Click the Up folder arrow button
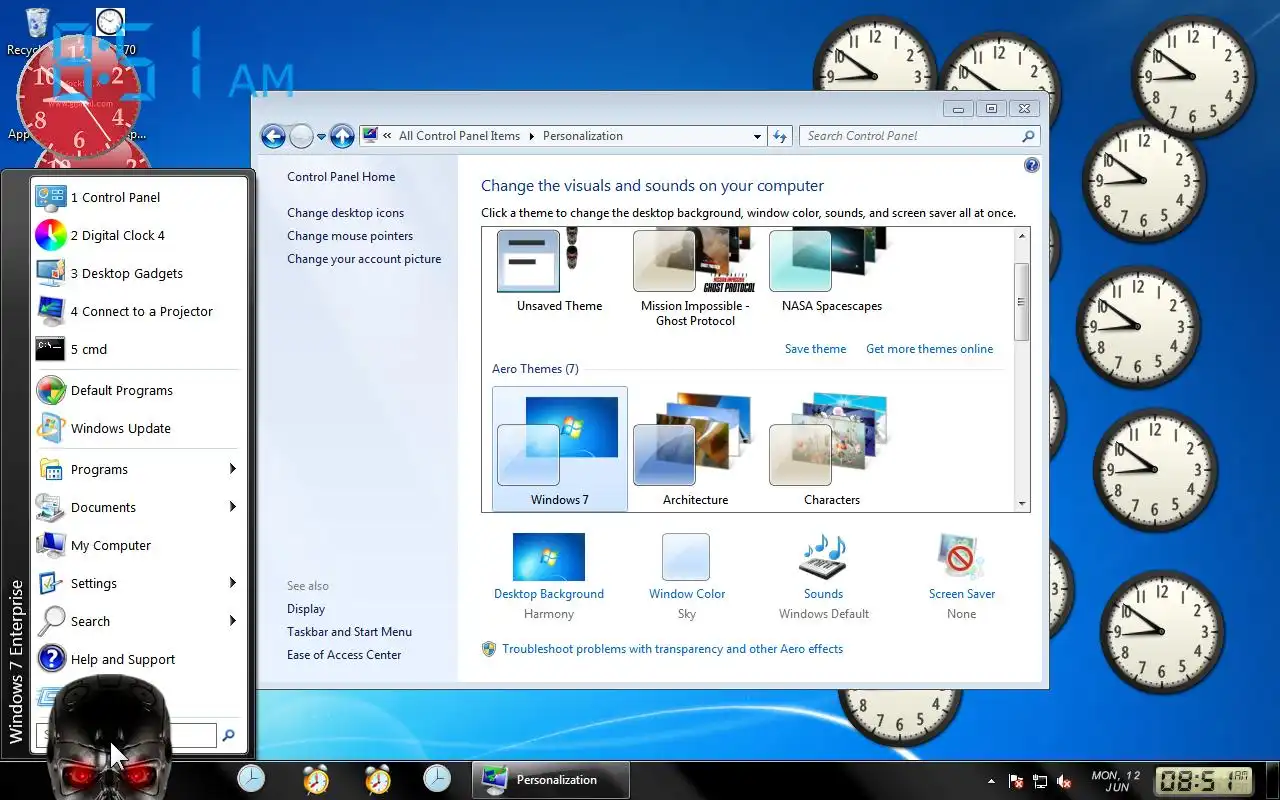The height and width of the screenshot is (800, 1280). point(342,136)
